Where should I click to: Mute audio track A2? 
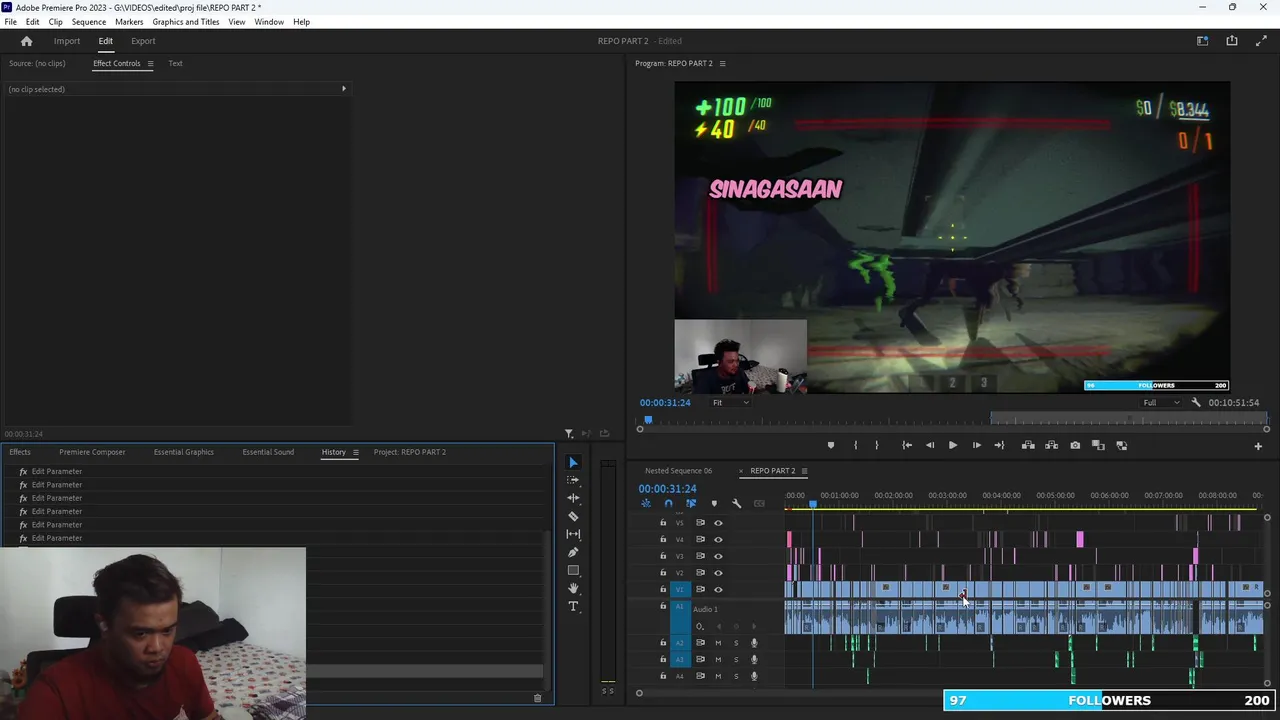click(717, 643)
